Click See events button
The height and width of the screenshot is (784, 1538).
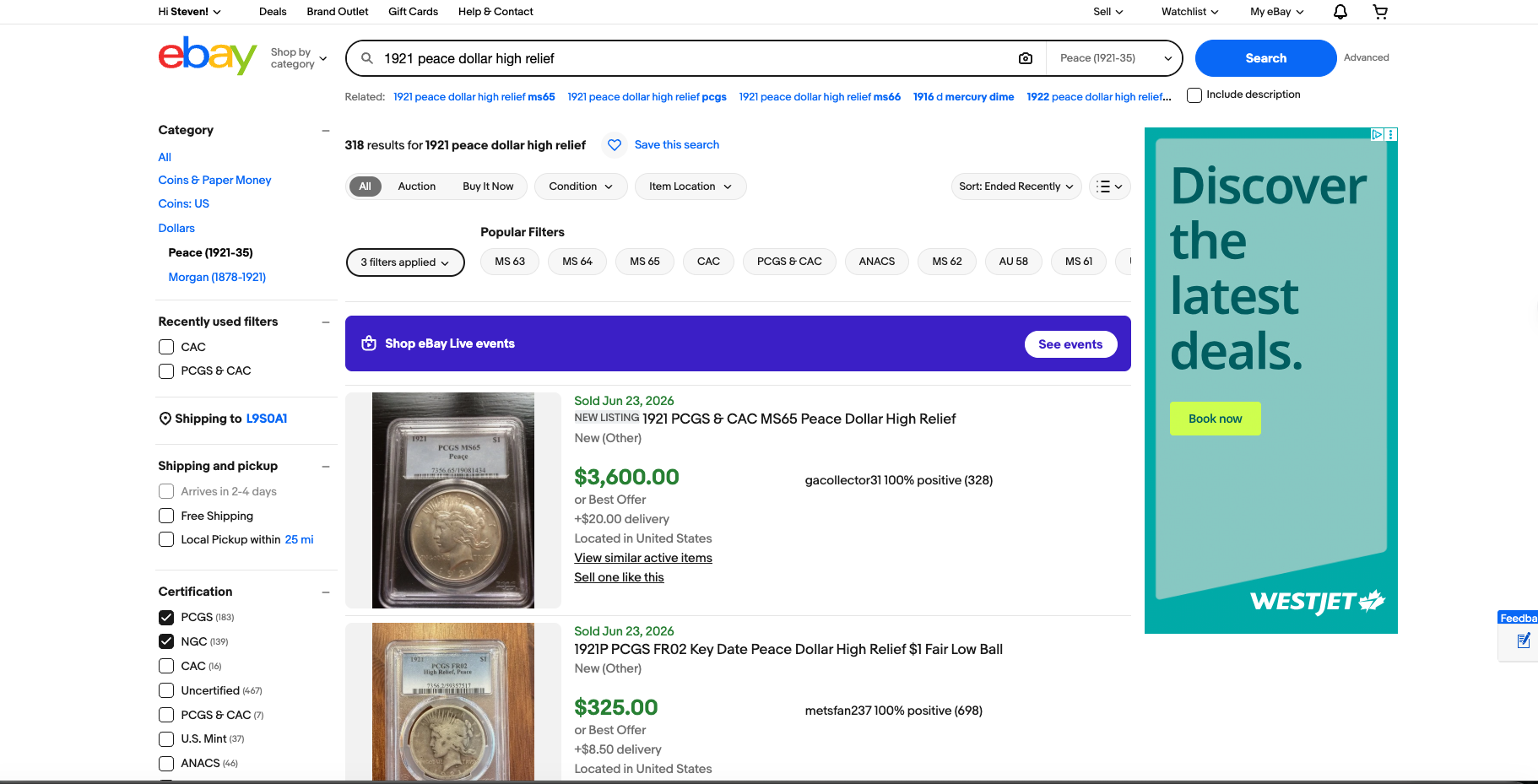click(x=1070, y=344)
